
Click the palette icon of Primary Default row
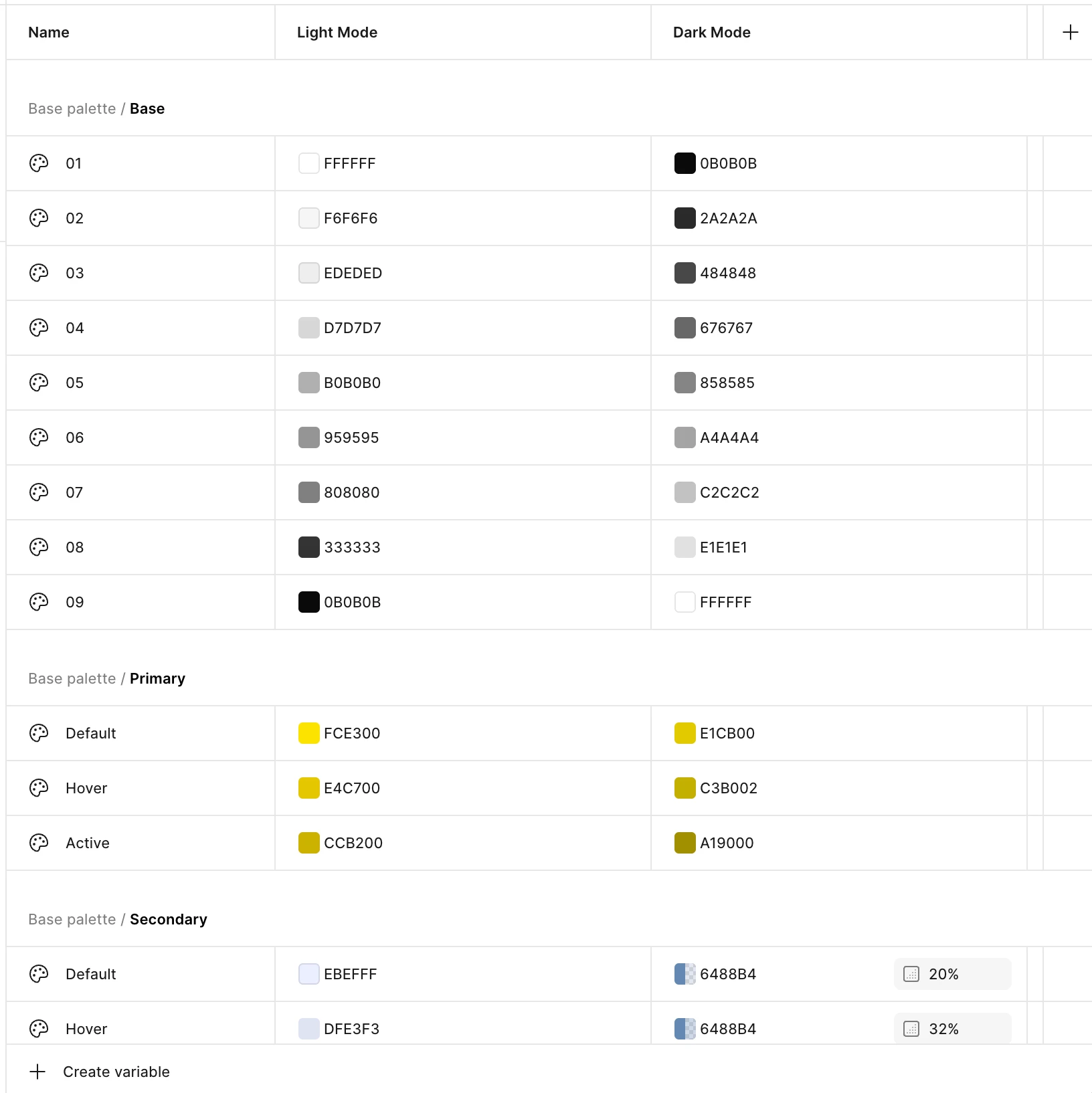click(39, 733)
